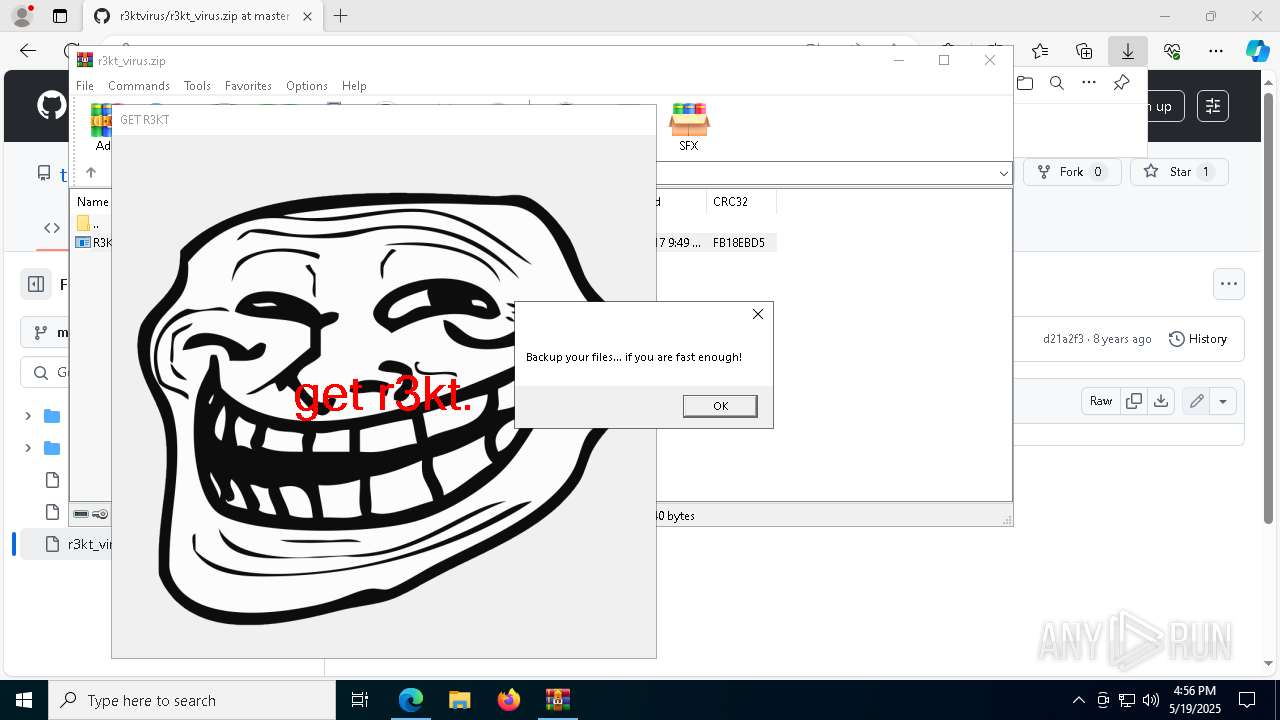Open Edge Collections icon
The height and width of the screenshot is (720, 1280).
click(x=1084, y=51)
